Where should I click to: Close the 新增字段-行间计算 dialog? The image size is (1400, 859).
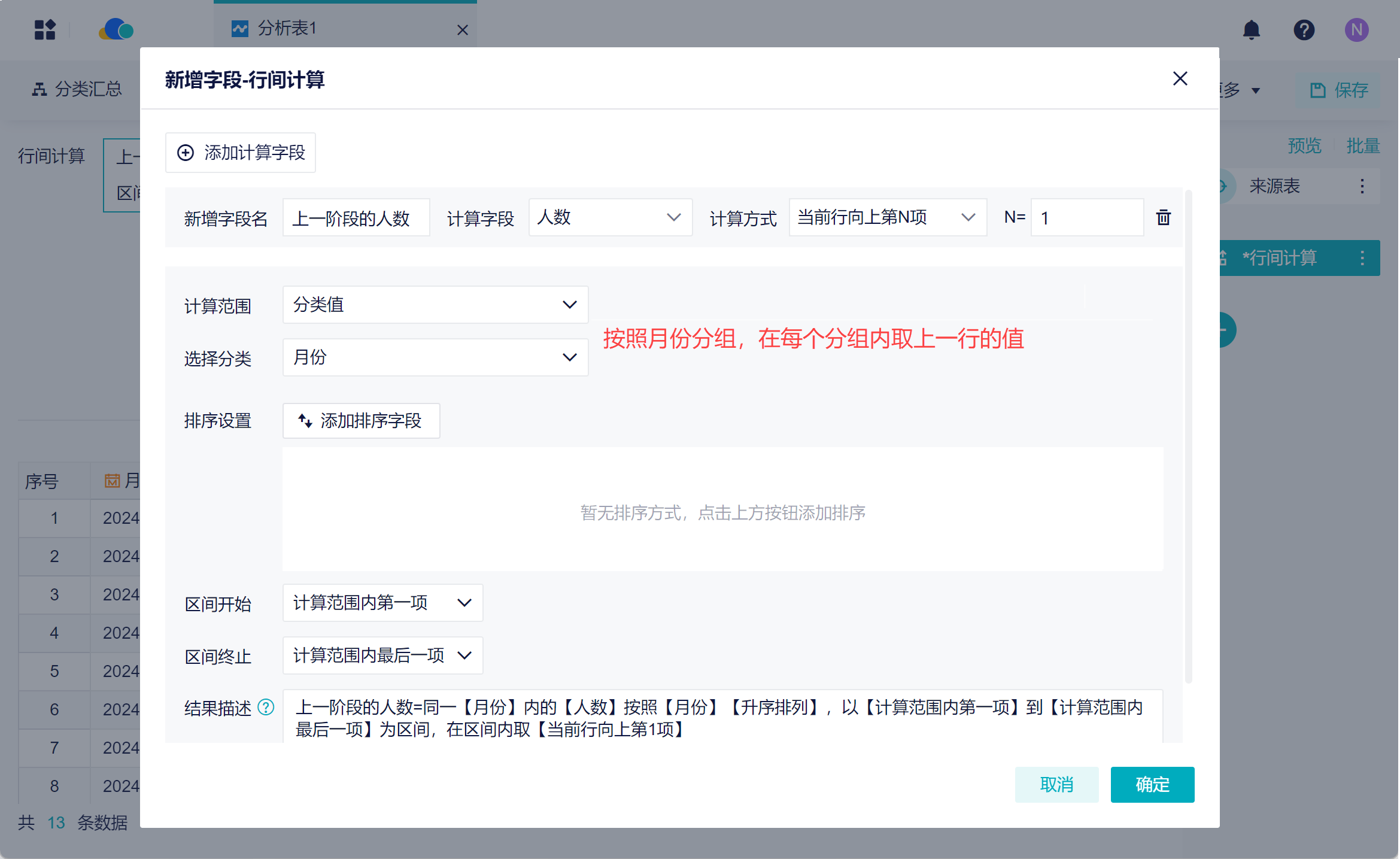(1180, 78)
